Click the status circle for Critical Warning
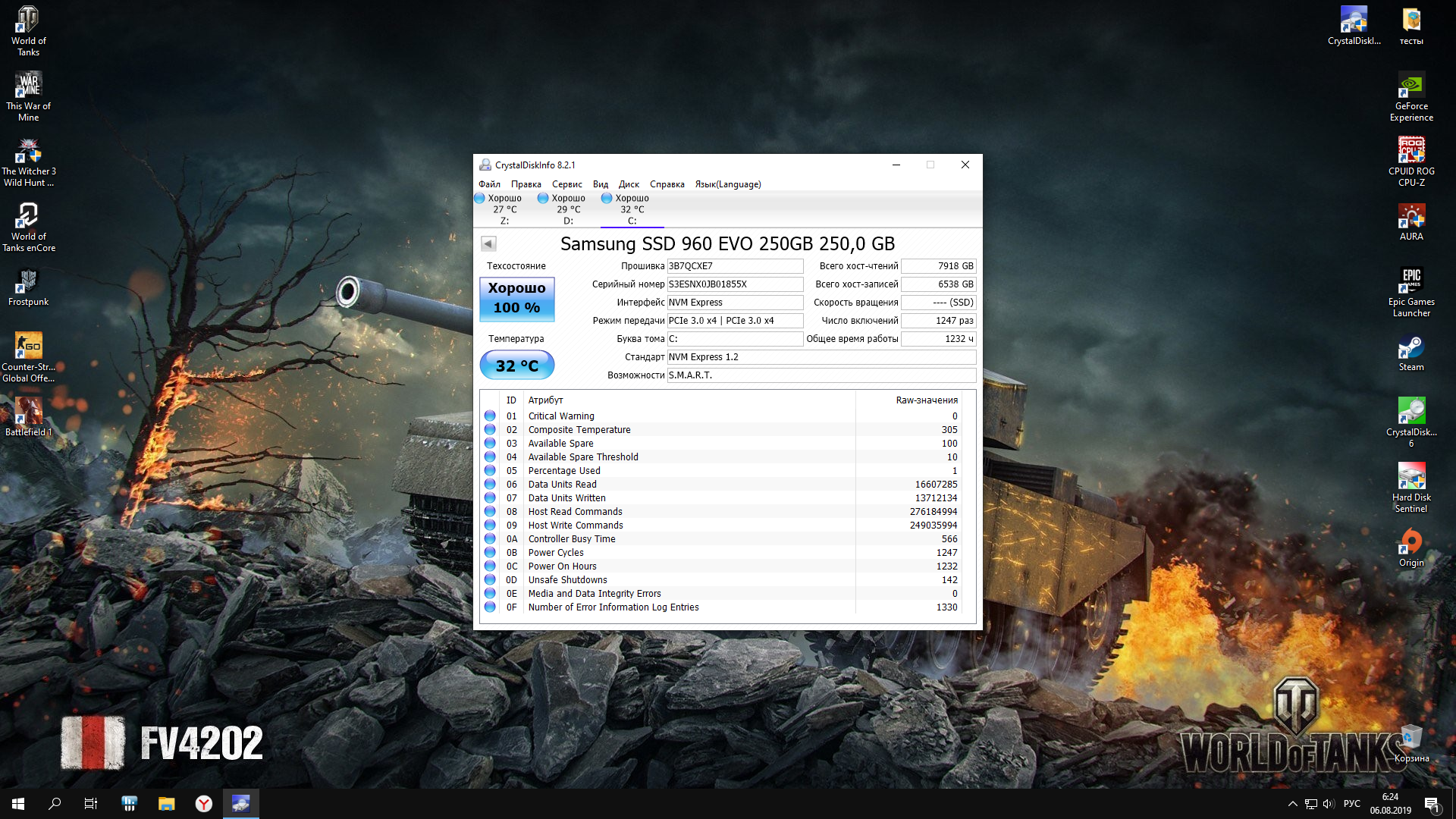Image resolution: width=1456 pixels, height=819 pixels. [490, 416]
